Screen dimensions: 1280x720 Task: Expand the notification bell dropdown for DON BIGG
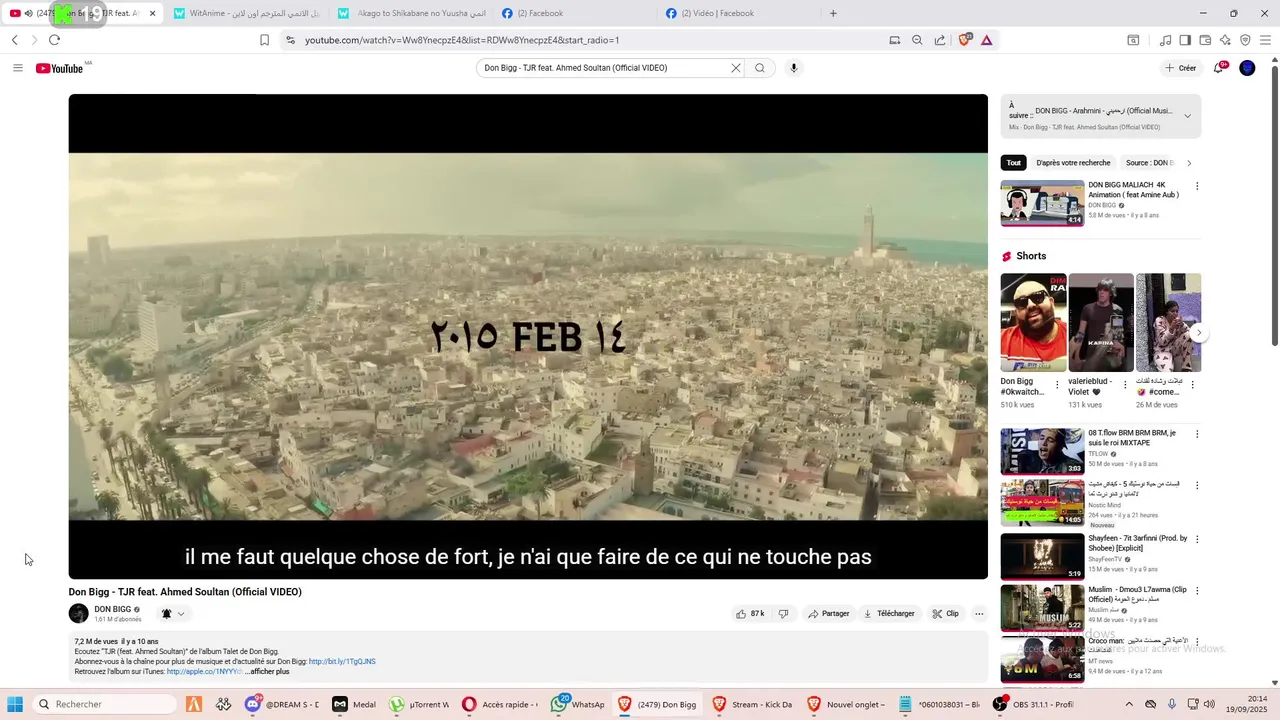click(173, 614)
